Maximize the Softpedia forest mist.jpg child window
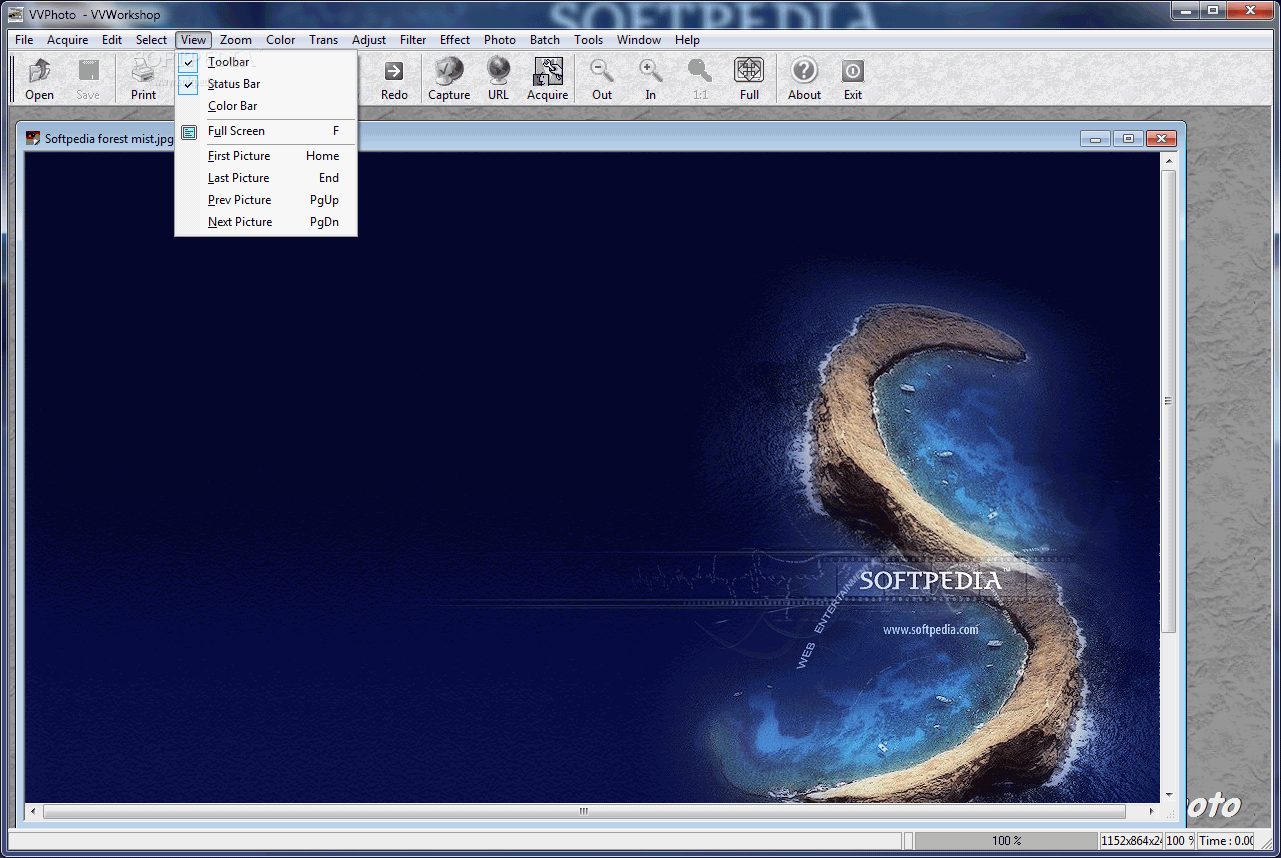1281x858 pixels. click(1128, 139)
